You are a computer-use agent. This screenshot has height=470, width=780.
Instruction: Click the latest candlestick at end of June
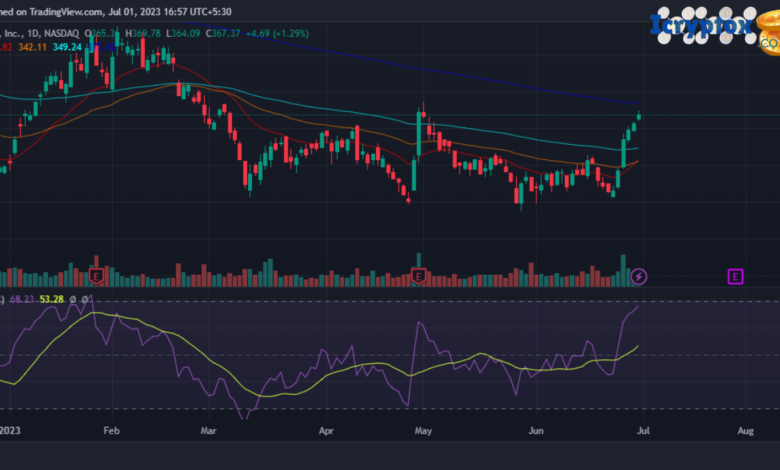(x=639, y=116)
